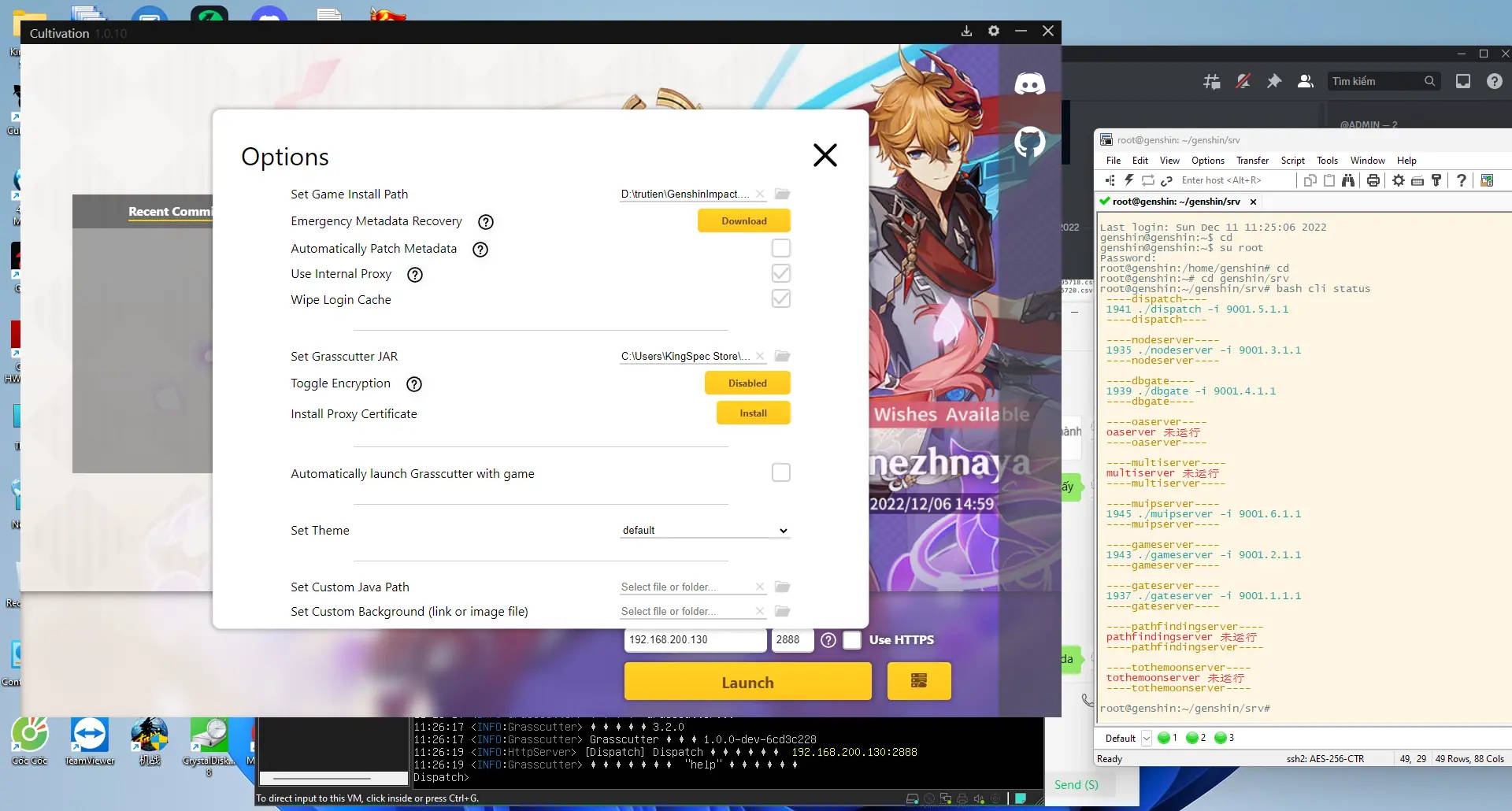This screenshot has height=811, width=1512.
Task: Click SecureCRT Paste toolbar icon
Action: [x=1329, y=180]
